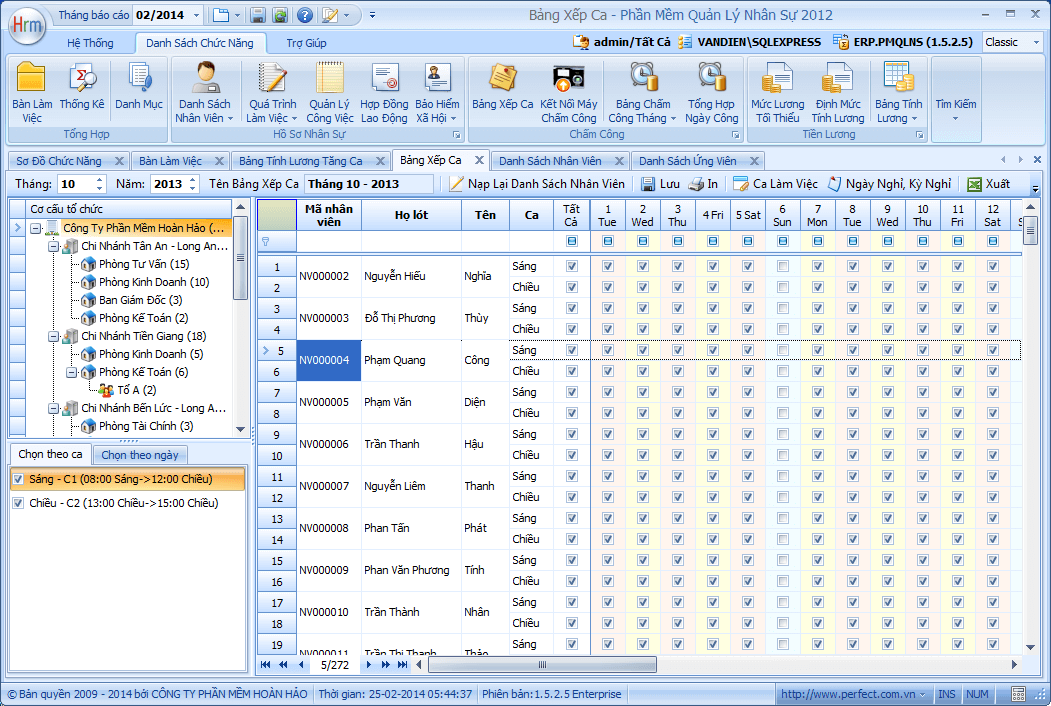The width and height of the screenshot is (1051, 706).
Task: Click the Tên Bảng Xếp Ca text field
Action: 368,184
